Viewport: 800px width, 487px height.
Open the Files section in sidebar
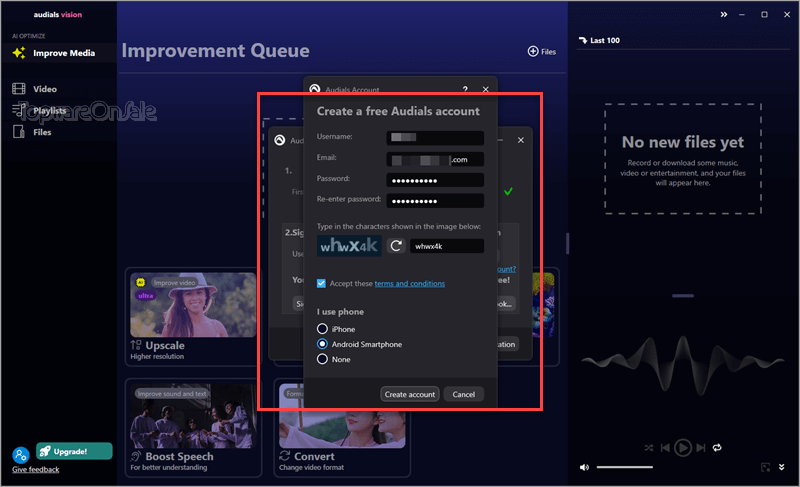pos(42,132)
